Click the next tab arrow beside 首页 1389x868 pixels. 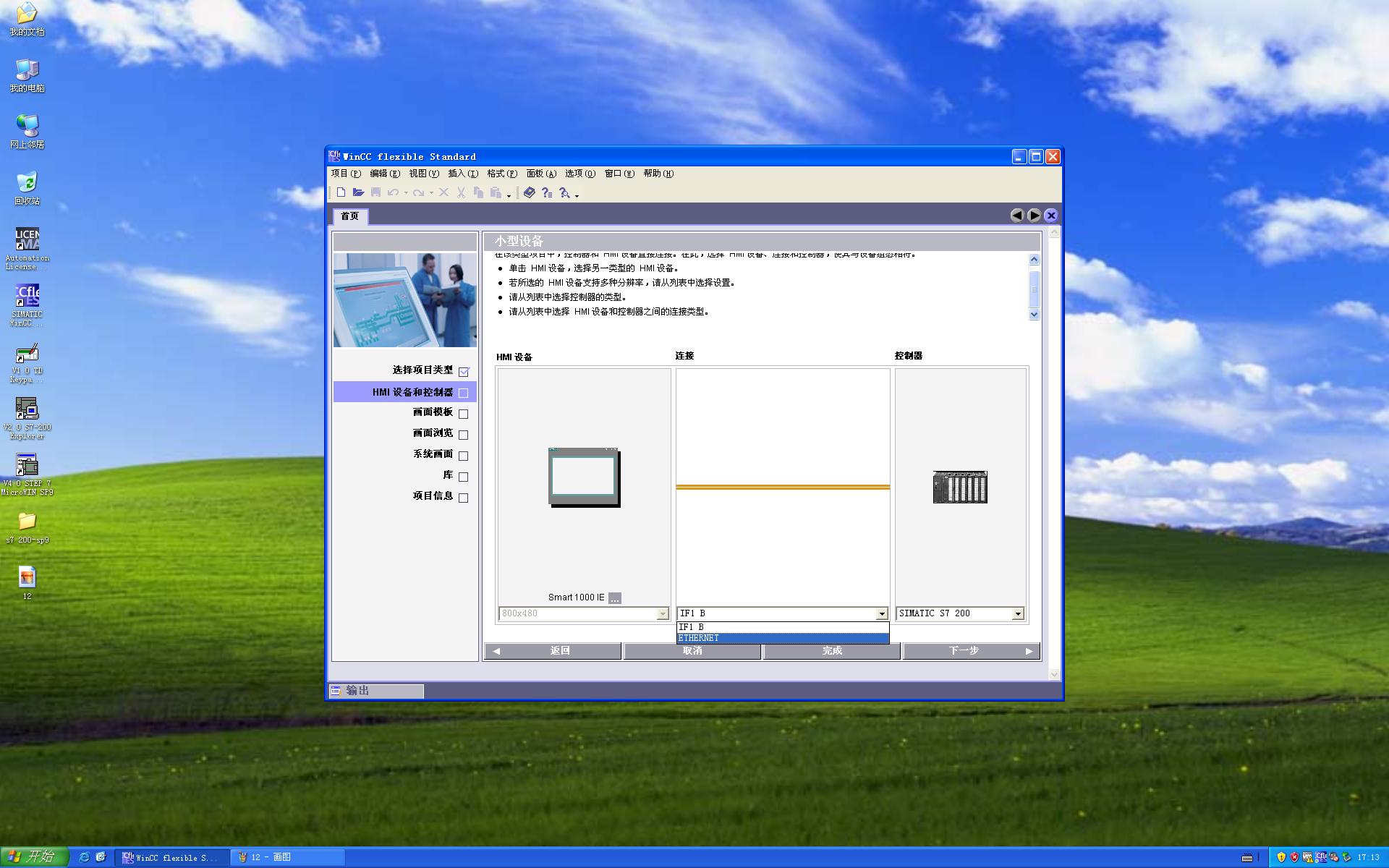pos(1035,216)
